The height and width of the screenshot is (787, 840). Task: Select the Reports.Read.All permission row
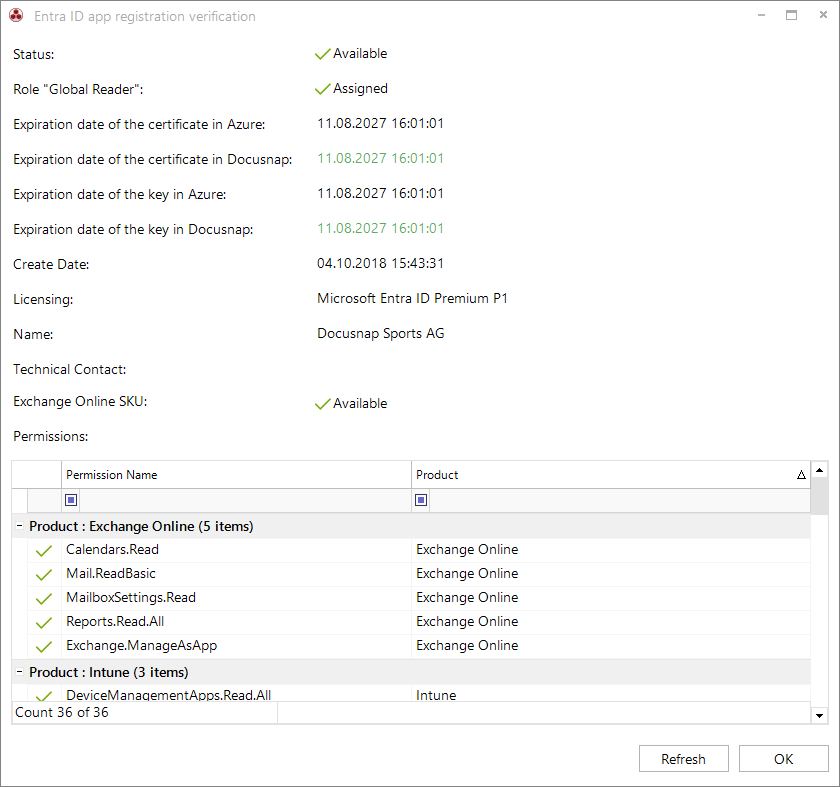pyautogui.click(x=419, y=623)
